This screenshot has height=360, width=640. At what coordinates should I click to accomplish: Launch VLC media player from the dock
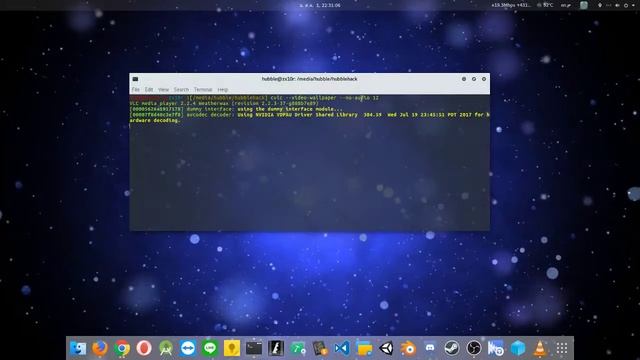pyautogui.click(x=540, y=348)
